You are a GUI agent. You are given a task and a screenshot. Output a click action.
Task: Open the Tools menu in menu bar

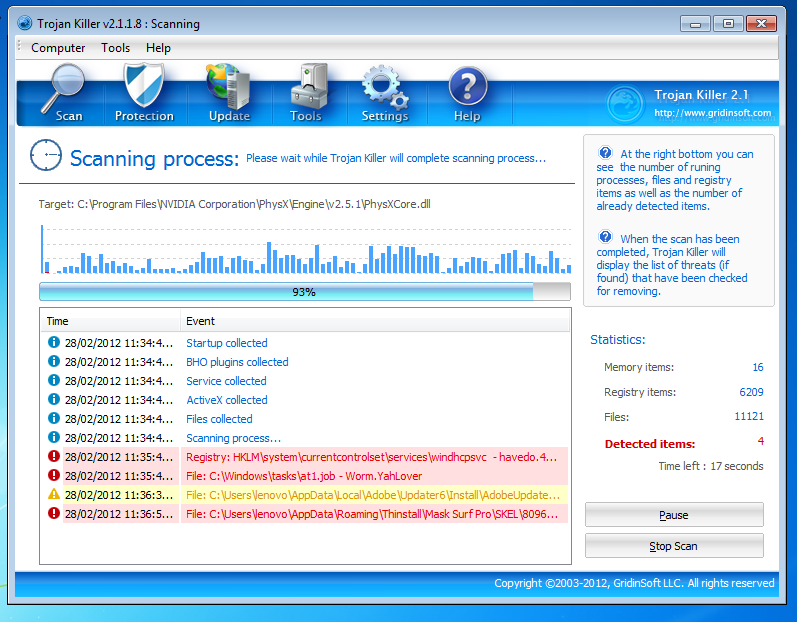tap(115, 47)
